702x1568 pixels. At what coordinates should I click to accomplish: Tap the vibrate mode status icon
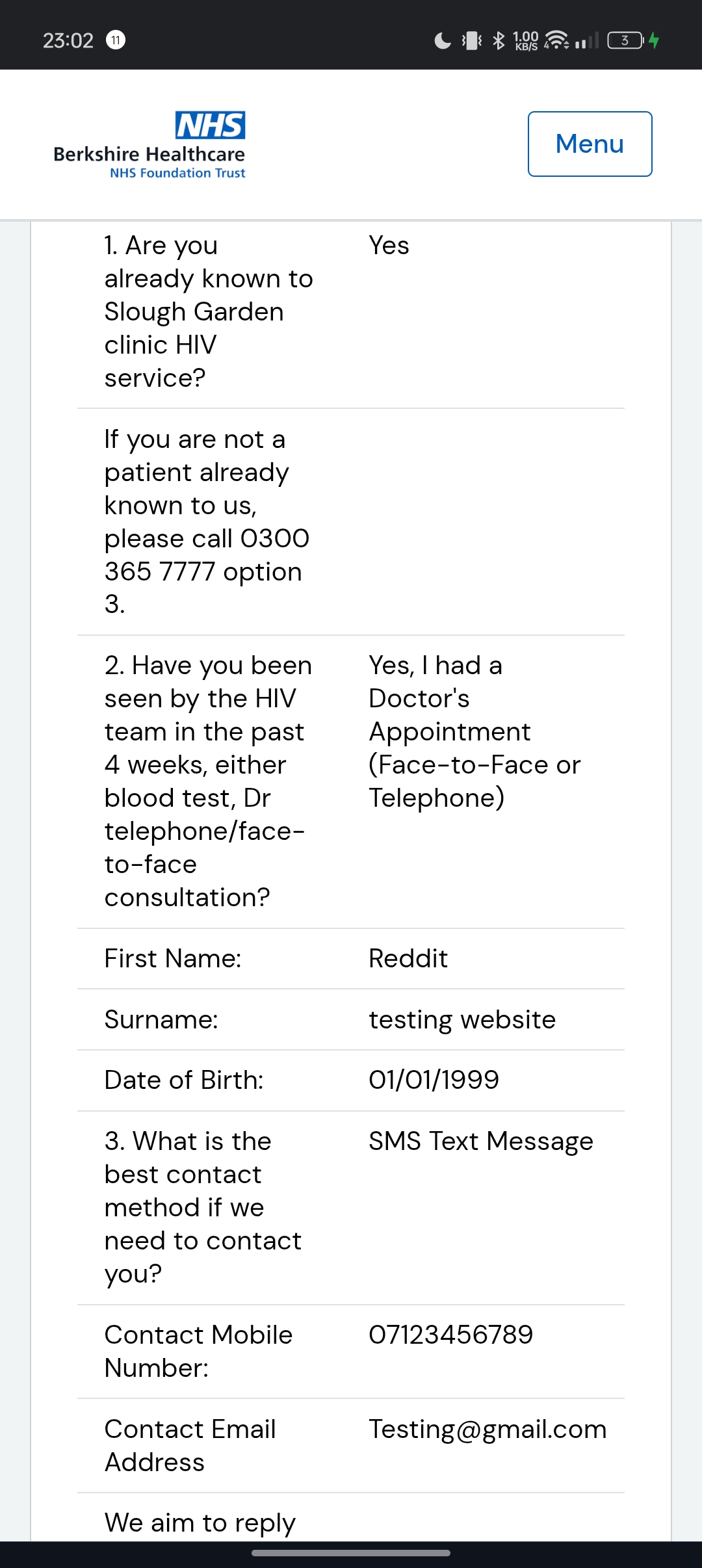[472, 40]
